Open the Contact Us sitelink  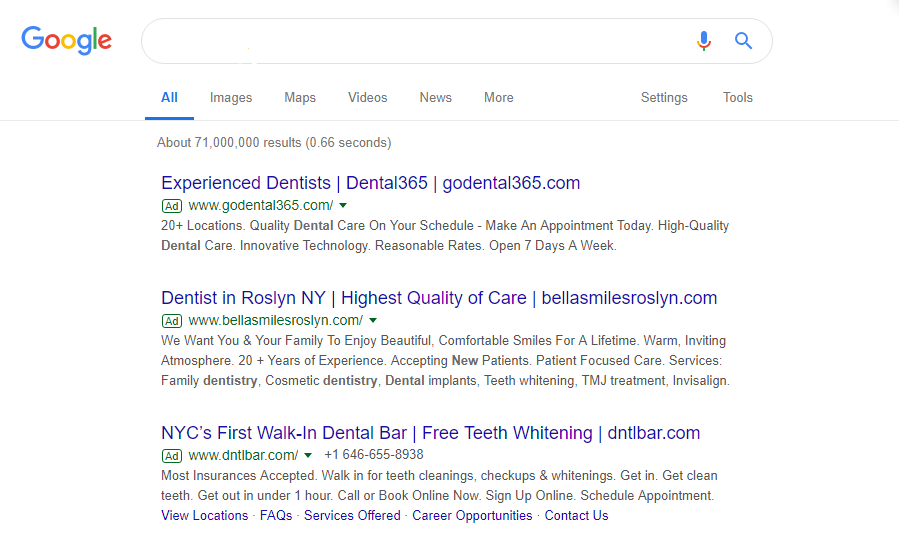point(576,516)
